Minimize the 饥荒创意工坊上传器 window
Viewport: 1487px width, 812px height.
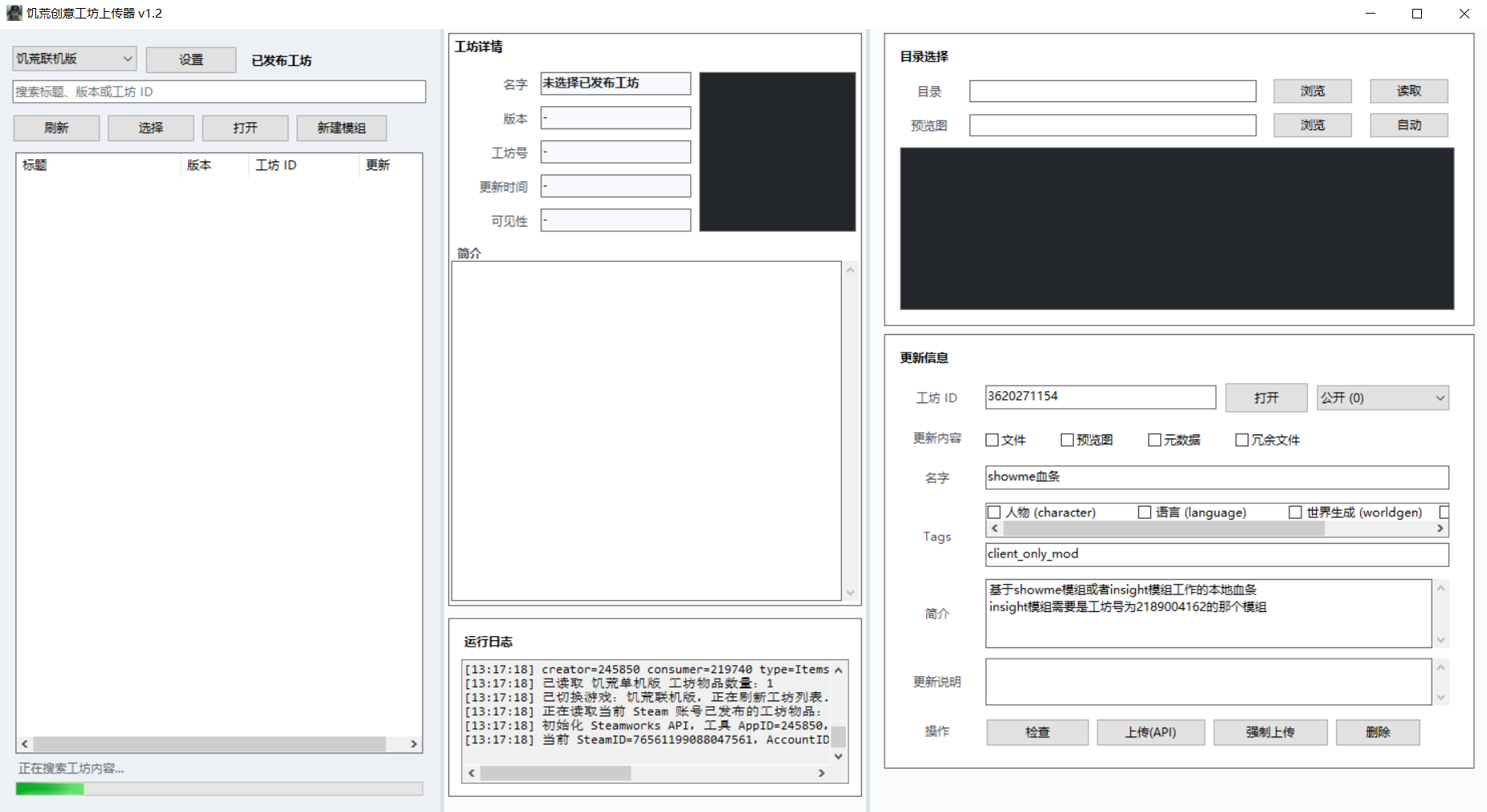(x=1371, y=14)
